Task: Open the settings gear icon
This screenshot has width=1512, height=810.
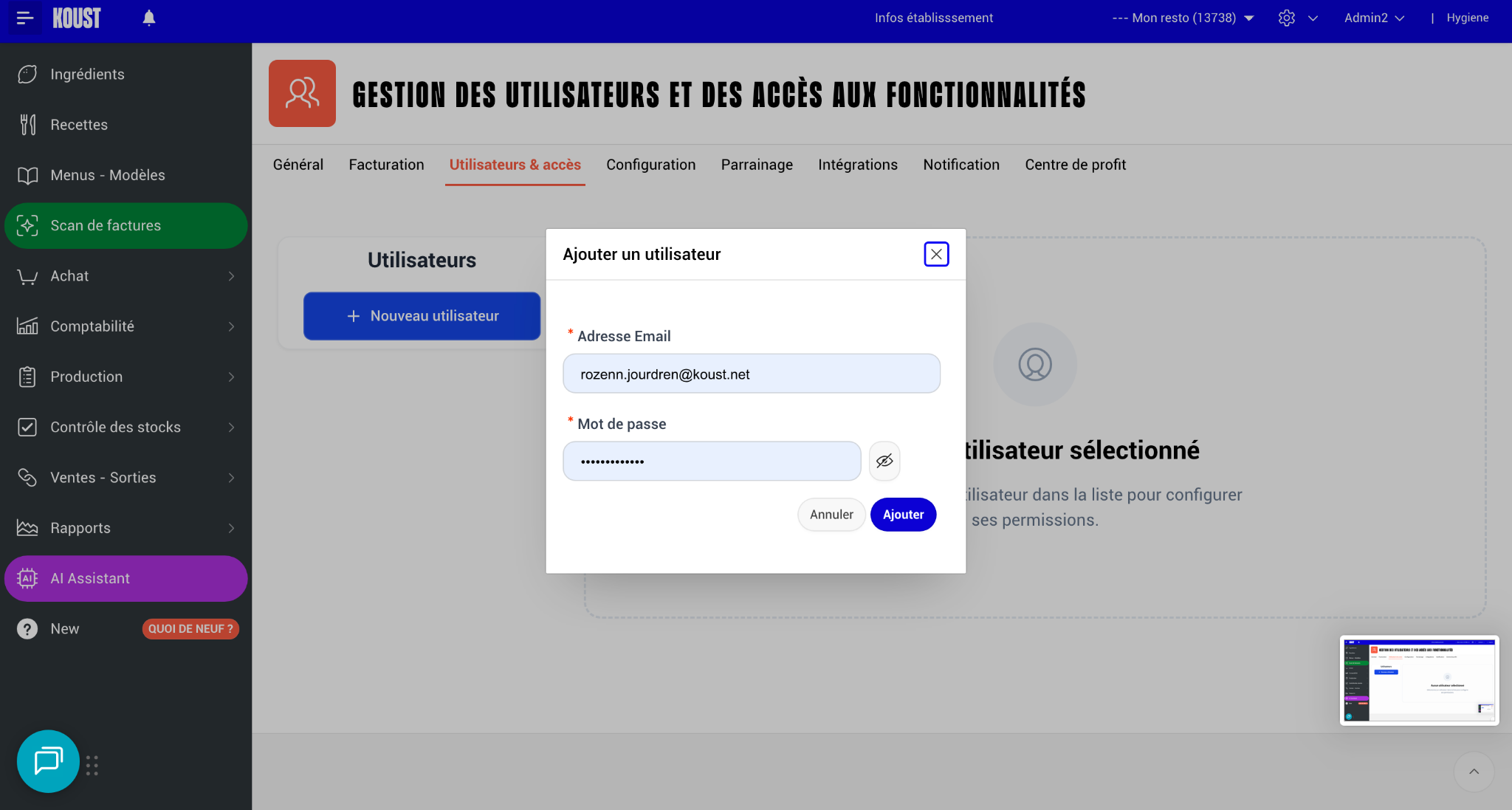Action: [1287, 18]
